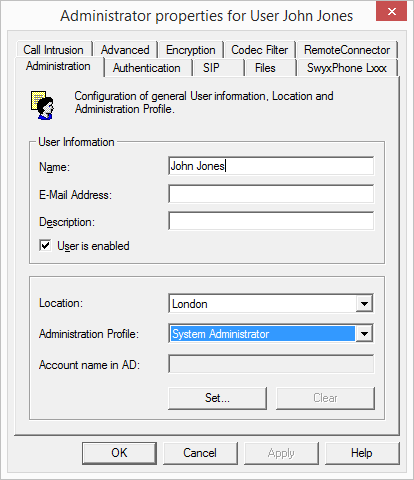Screen dimensions: 414x480
Task: Switch to the Authentication tab
Action: click(147, 68)
